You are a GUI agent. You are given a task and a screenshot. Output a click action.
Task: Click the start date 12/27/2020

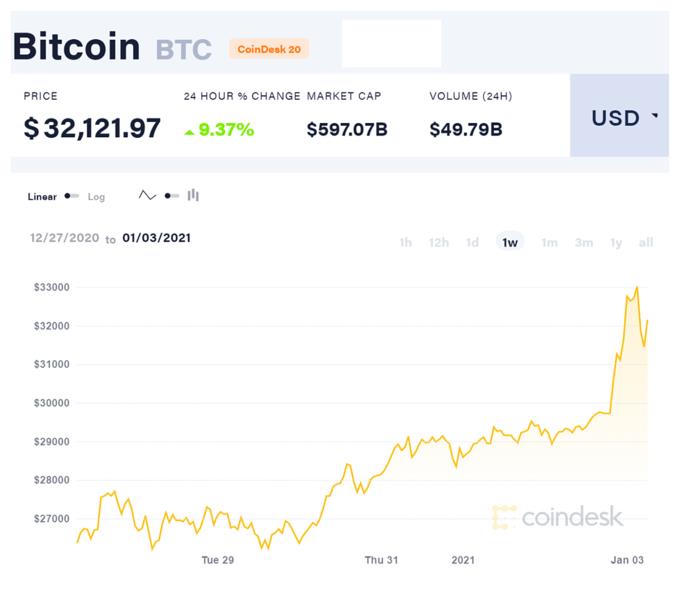point(64,238)
